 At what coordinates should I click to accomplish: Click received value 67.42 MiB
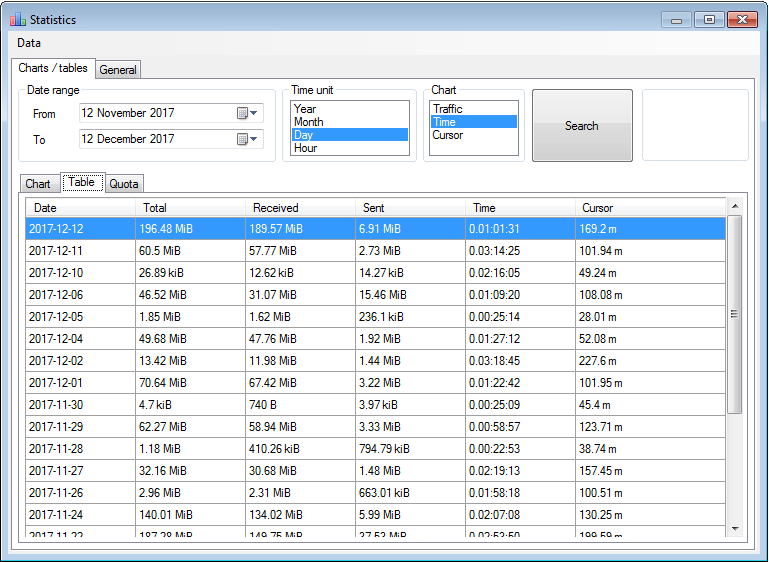(x=300, y=383)
